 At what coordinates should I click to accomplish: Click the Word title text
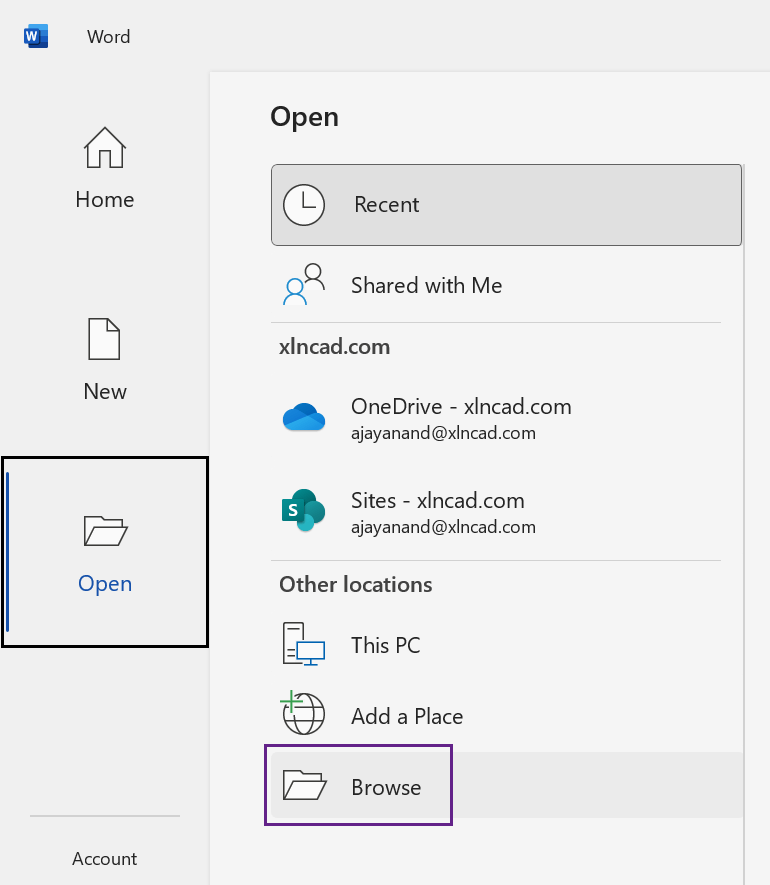108,37
